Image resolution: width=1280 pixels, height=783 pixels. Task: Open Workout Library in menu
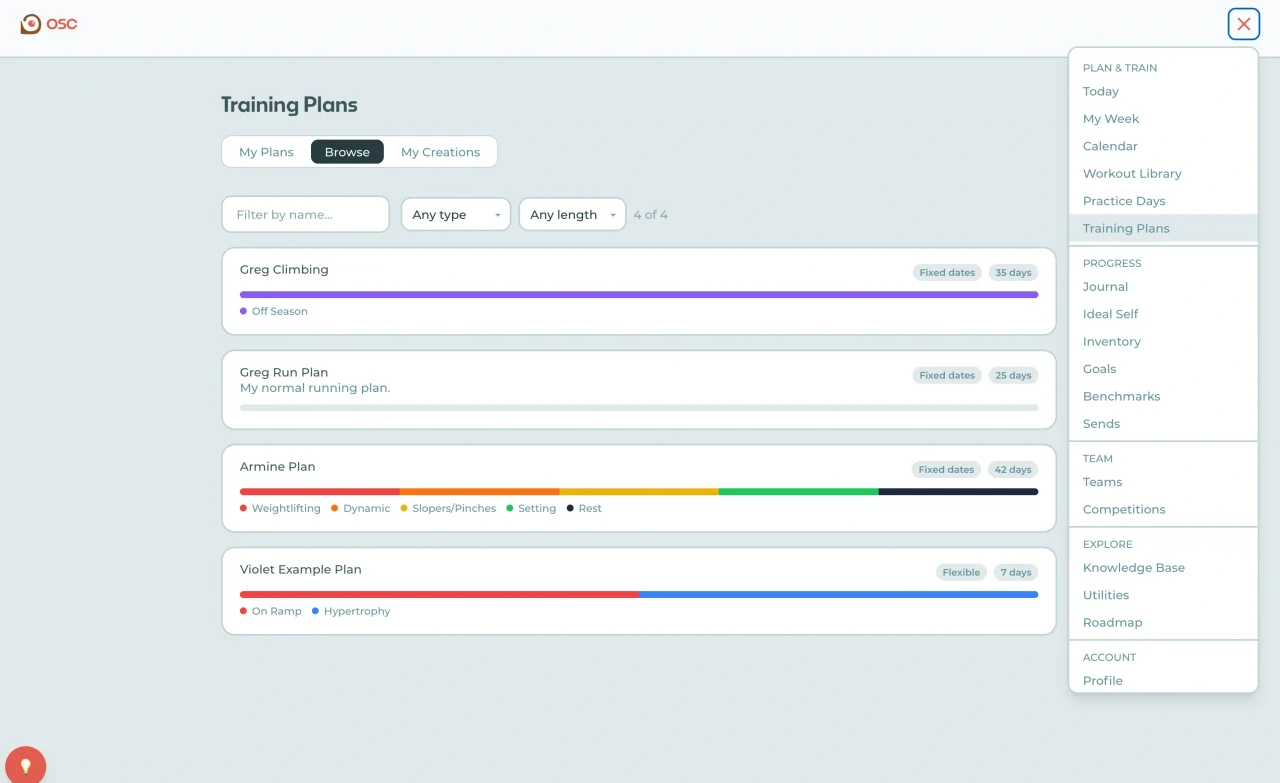point(1163,174)
